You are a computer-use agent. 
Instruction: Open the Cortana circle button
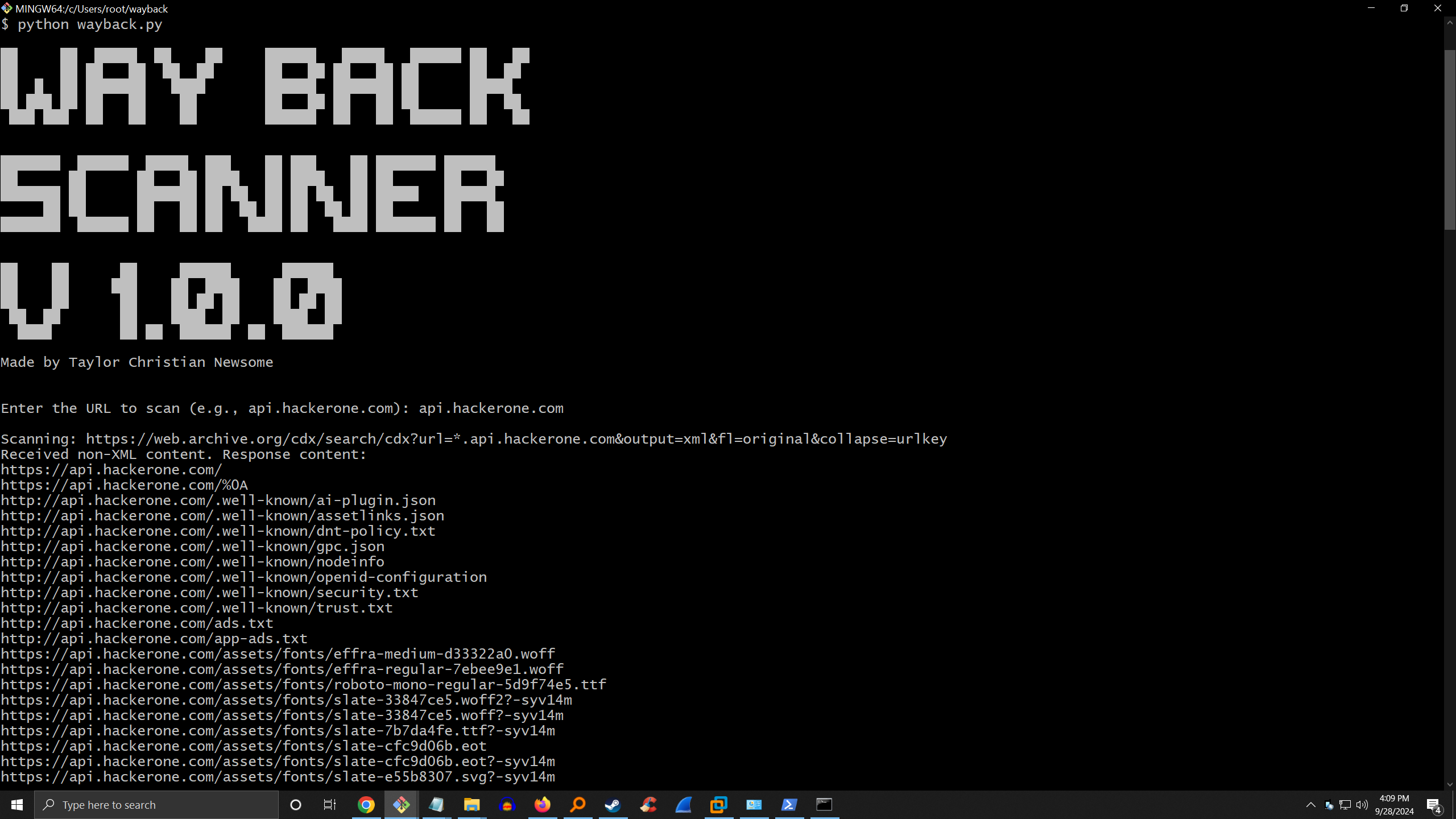pos(295,805)
